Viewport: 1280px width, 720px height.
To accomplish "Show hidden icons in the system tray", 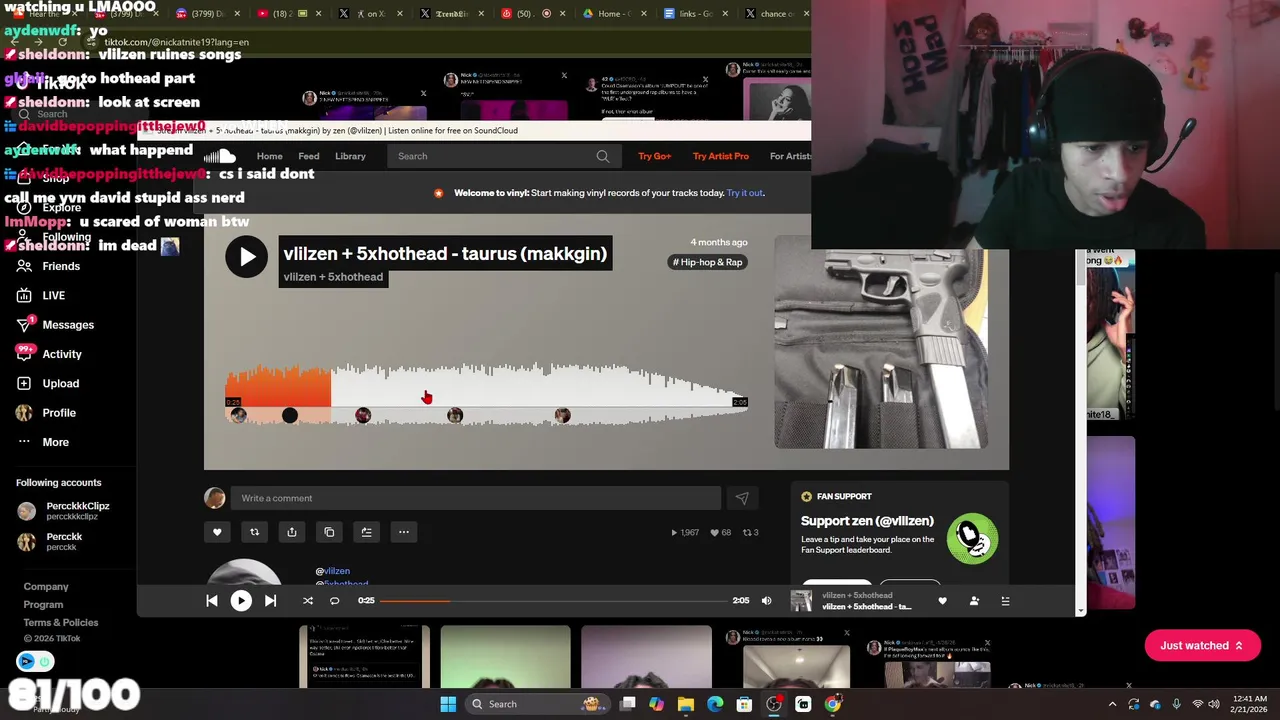I will point(1112,704).
